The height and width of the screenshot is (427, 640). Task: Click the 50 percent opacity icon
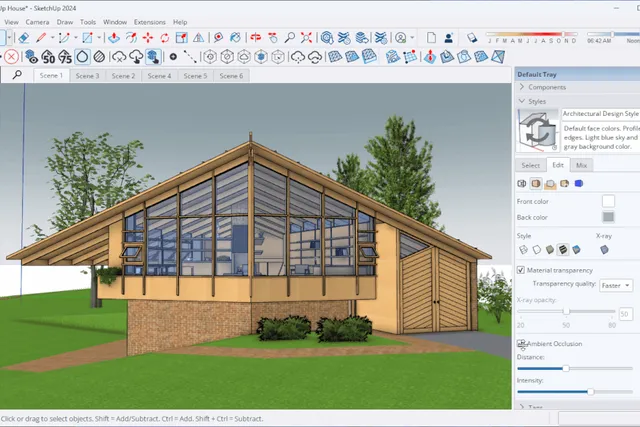coord(48,57)
